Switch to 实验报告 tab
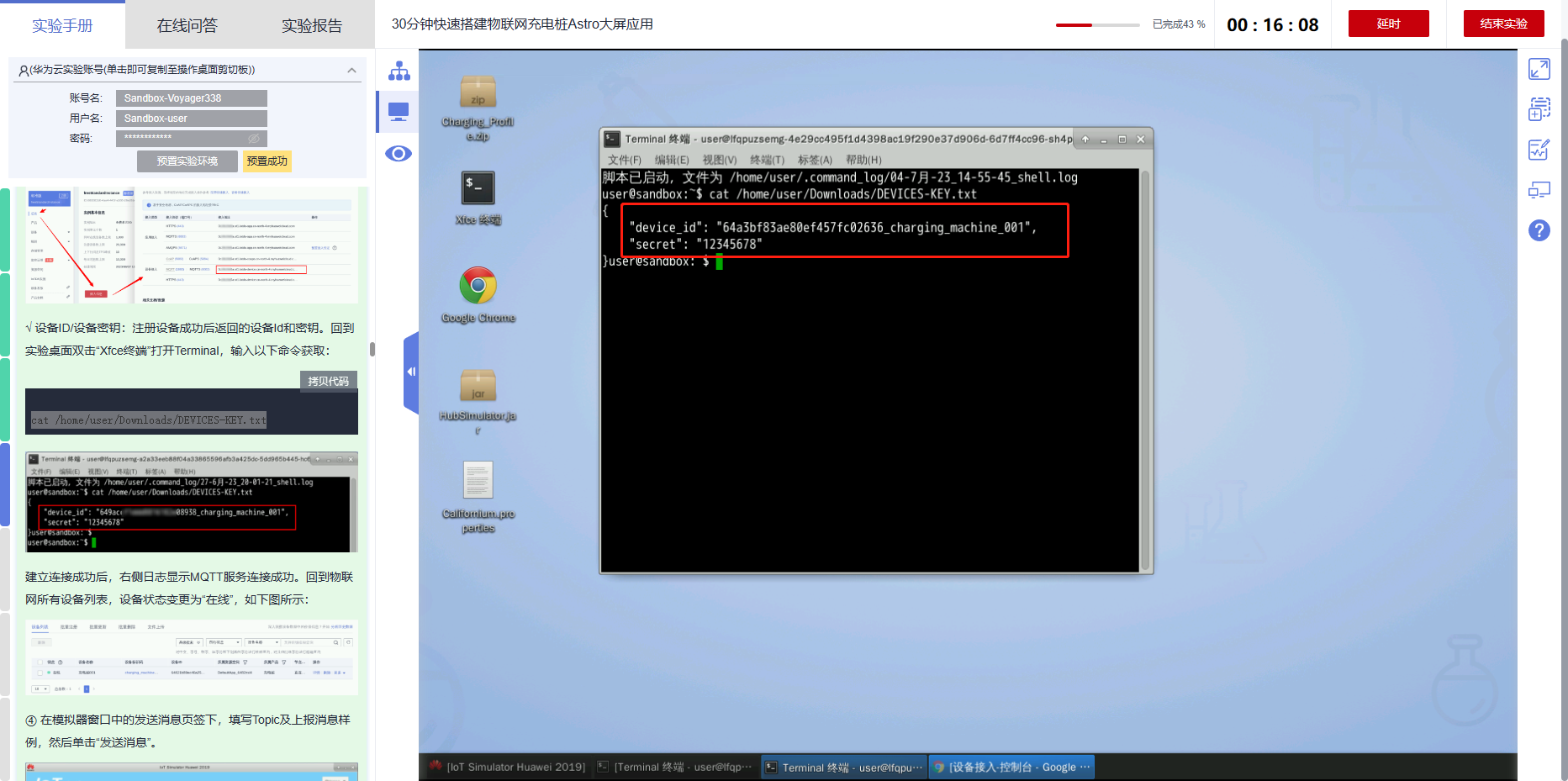The image size is (1568, 781). coord(312,26)
